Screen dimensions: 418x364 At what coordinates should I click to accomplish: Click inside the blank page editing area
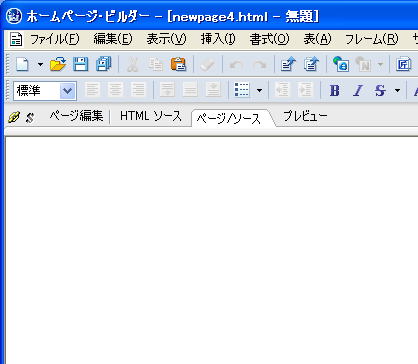(211, 250)
